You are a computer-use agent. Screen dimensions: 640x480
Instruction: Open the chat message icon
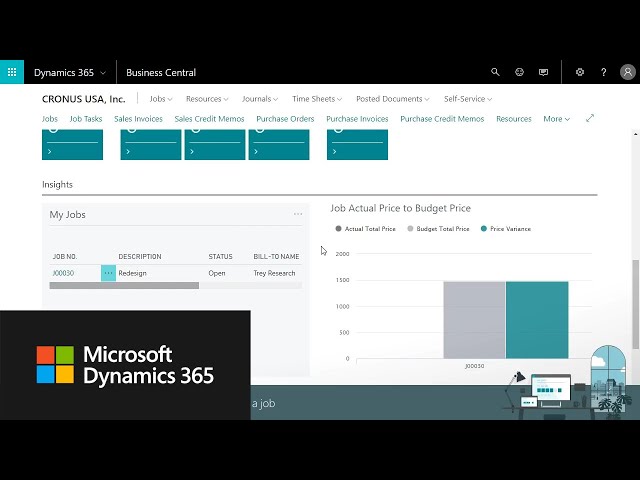click(543, 72)
